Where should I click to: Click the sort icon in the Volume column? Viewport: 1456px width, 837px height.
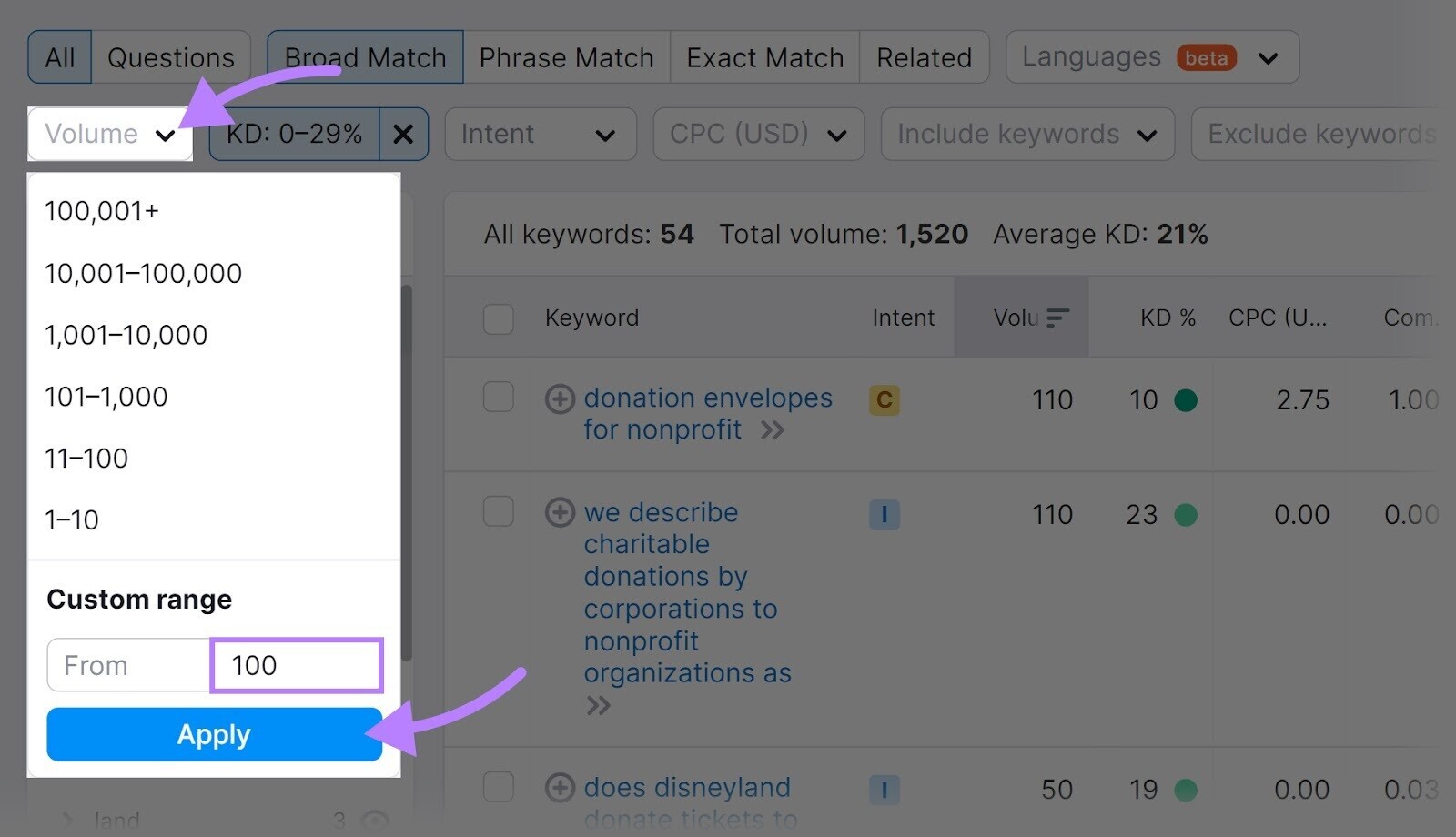(1058, 318)
